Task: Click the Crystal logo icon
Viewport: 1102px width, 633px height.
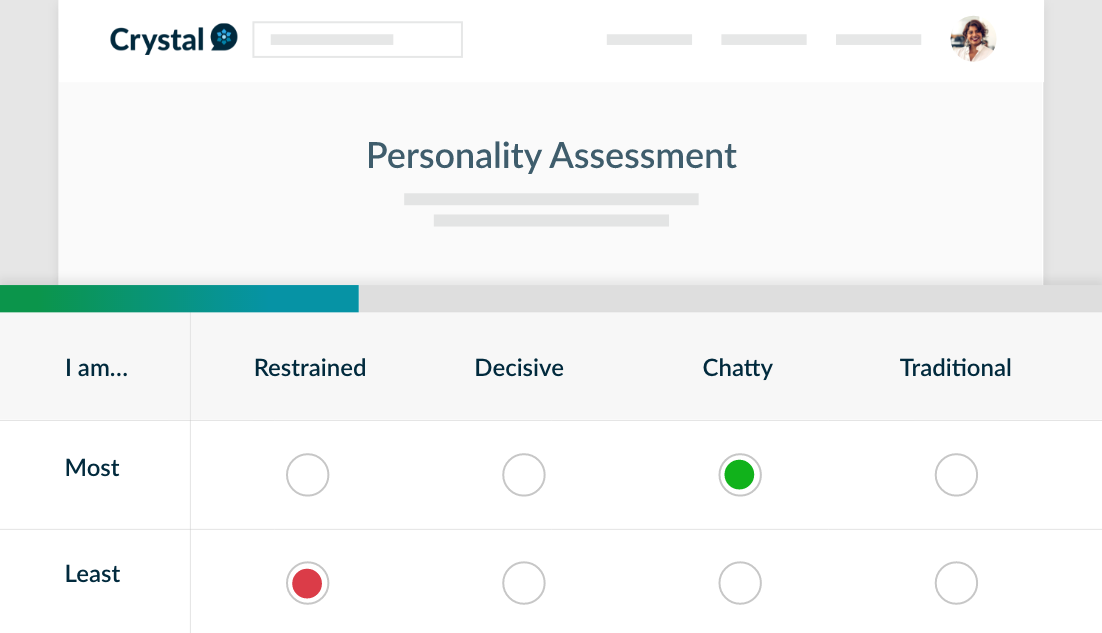Action: pos(225,39)
